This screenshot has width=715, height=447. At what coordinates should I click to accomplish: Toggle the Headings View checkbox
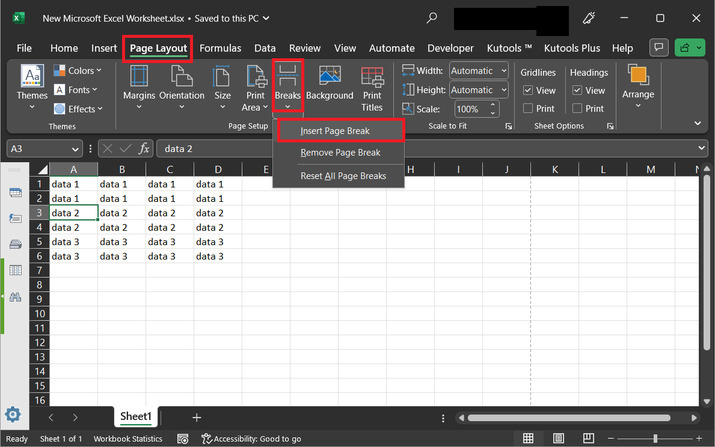[577, 90]
